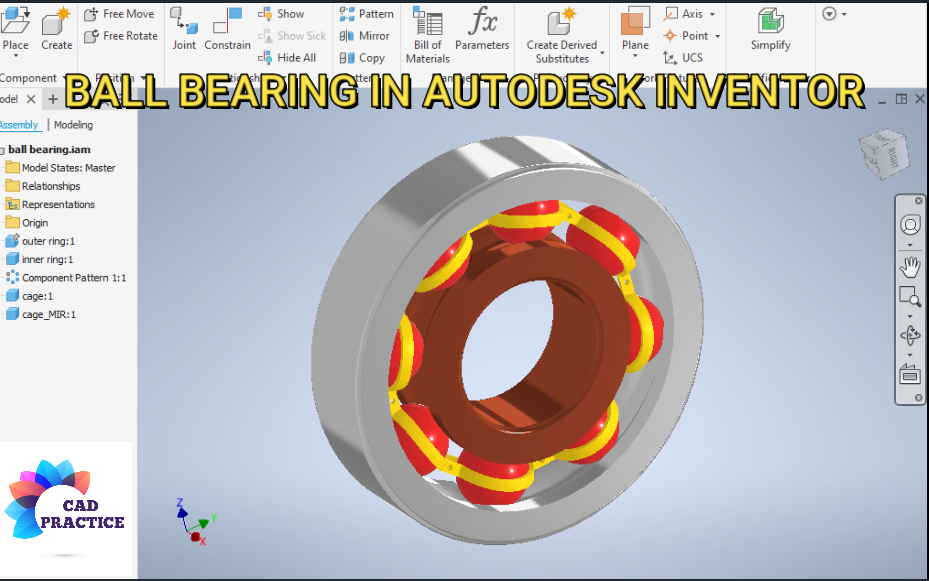This screenshot has height=581, width=929.
Task: Select the work Axis tool
Action: click(x=683, y=14)
